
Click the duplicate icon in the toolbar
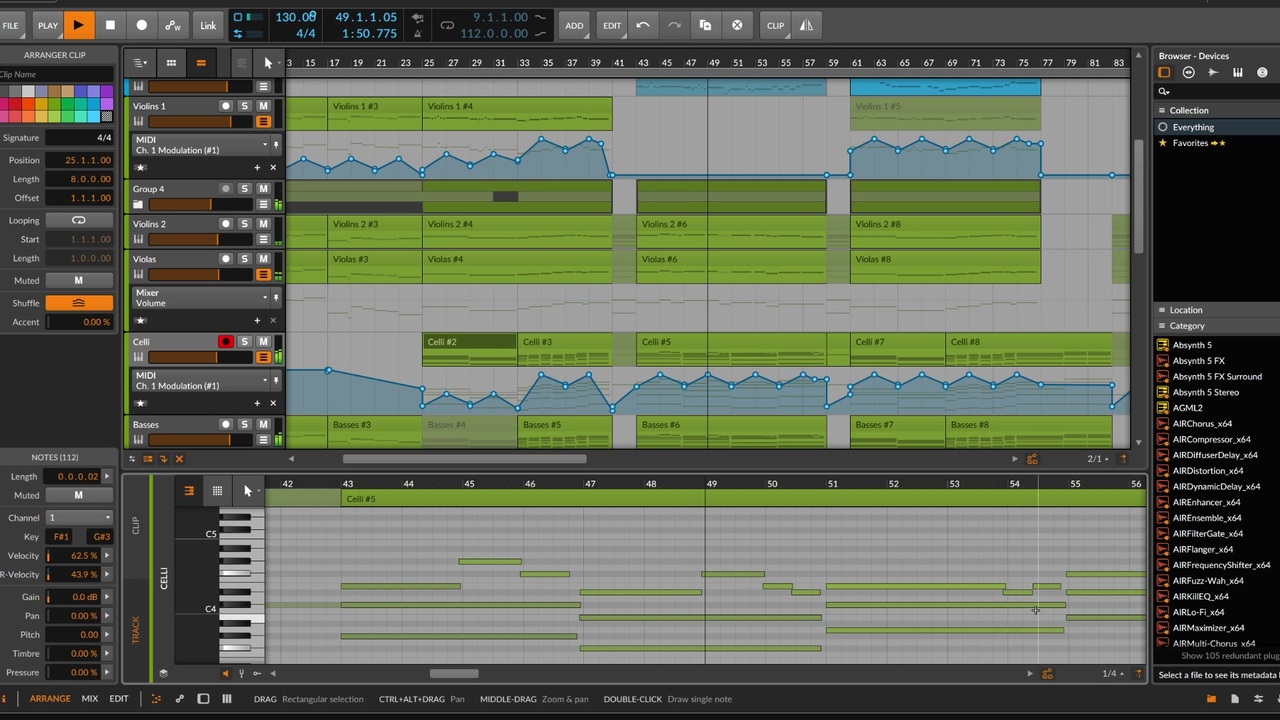706,25
